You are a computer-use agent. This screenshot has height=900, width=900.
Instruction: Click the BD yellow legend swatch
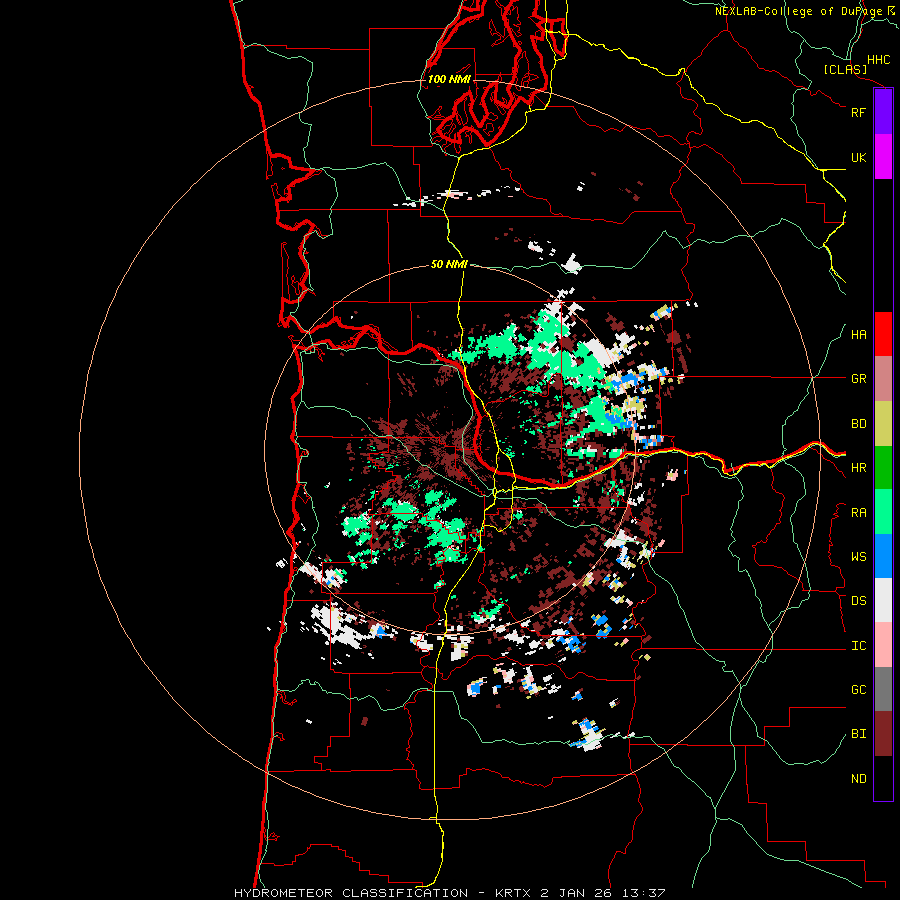tap(883, 424)
